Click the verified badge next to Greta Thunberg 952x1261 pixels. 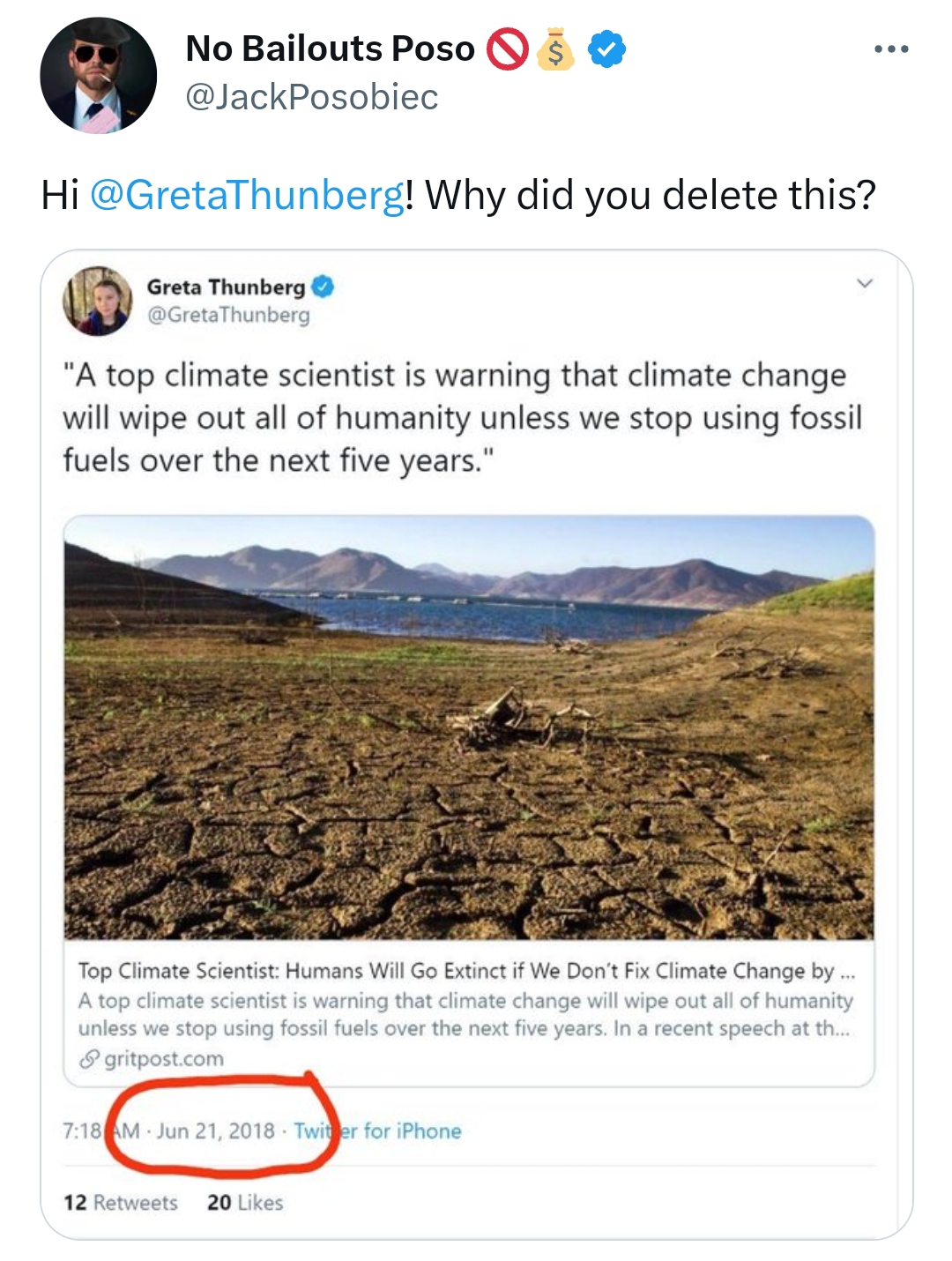(323, 287)
